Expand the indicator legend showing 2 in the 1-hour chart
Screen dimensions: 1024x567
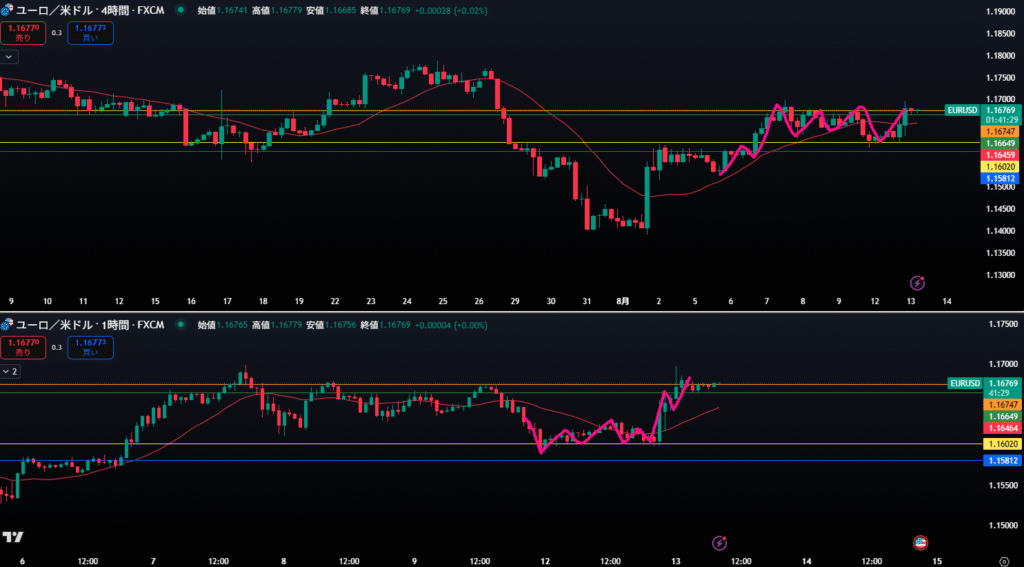[x=10, y=372]
